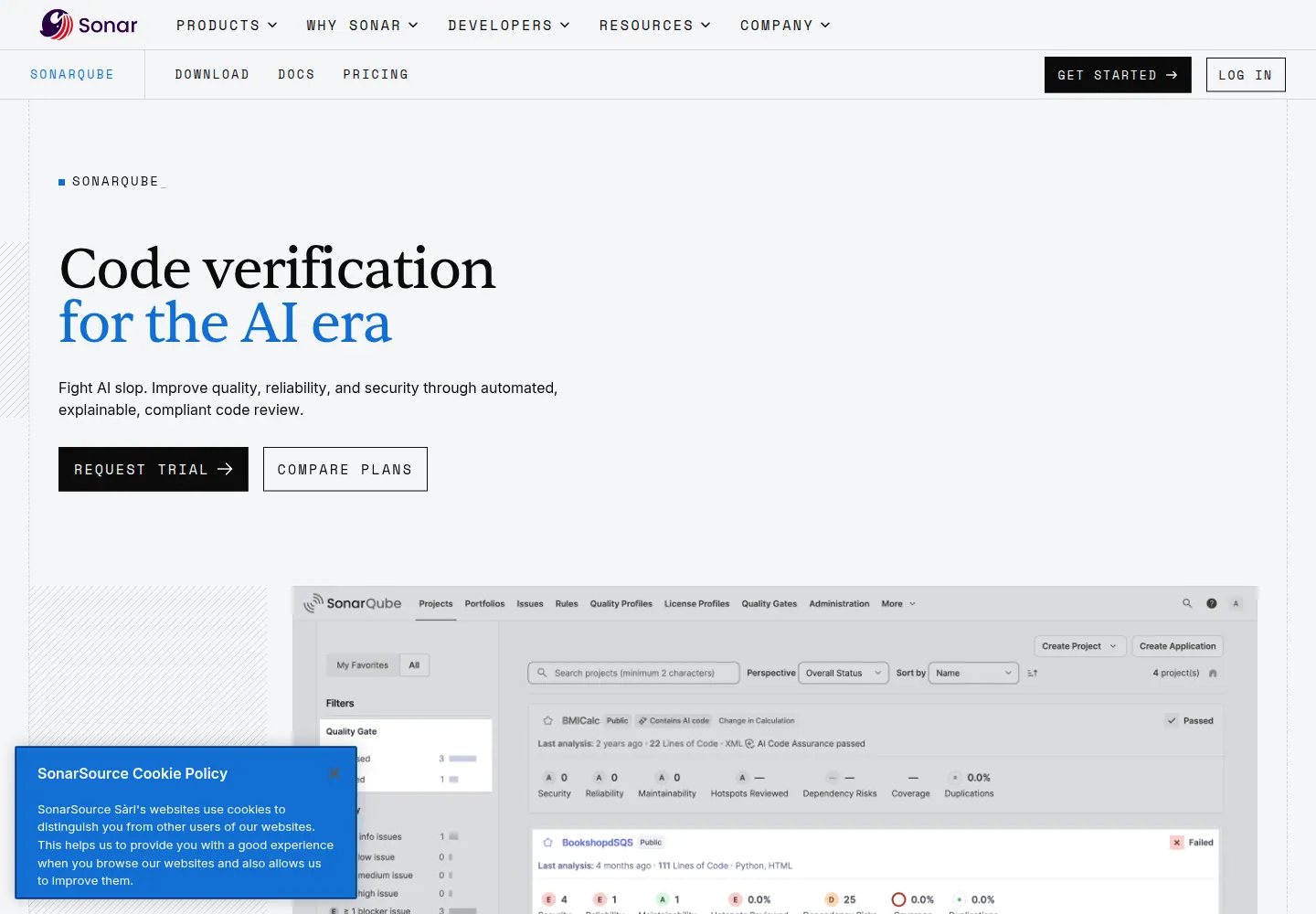1316x914 pixels.
Task: Open the SonarQube sub-navigation item
Action: [72, 74]
